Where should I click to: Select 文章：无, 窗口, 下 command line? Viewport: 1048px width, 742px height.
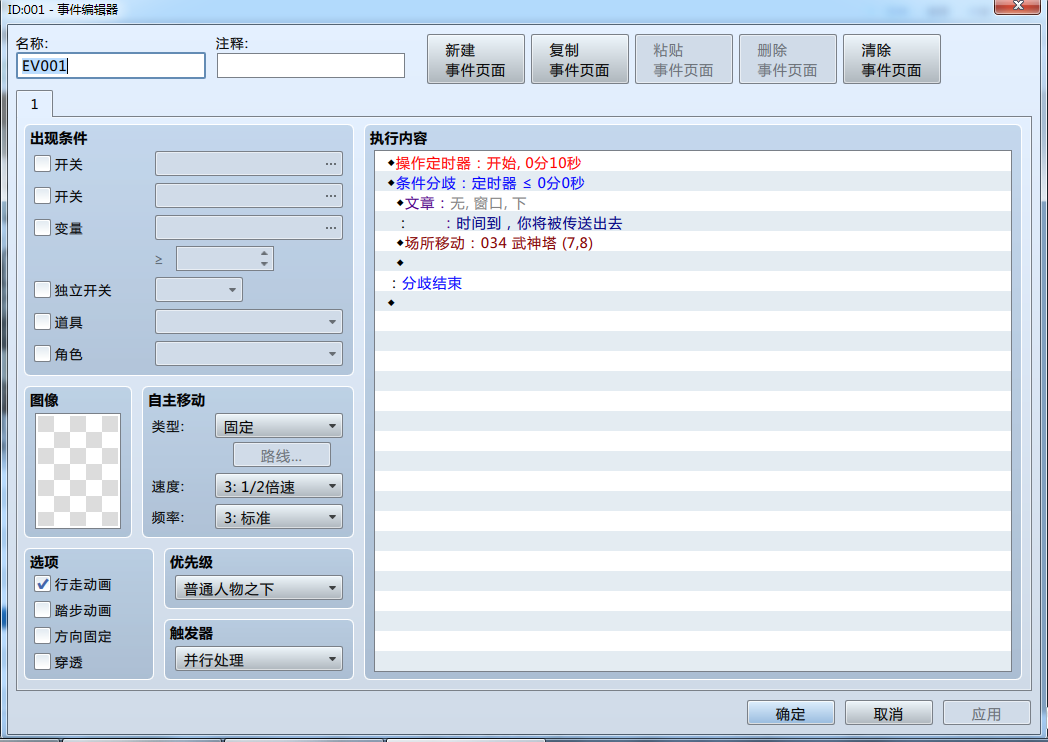tap(692, 203)
